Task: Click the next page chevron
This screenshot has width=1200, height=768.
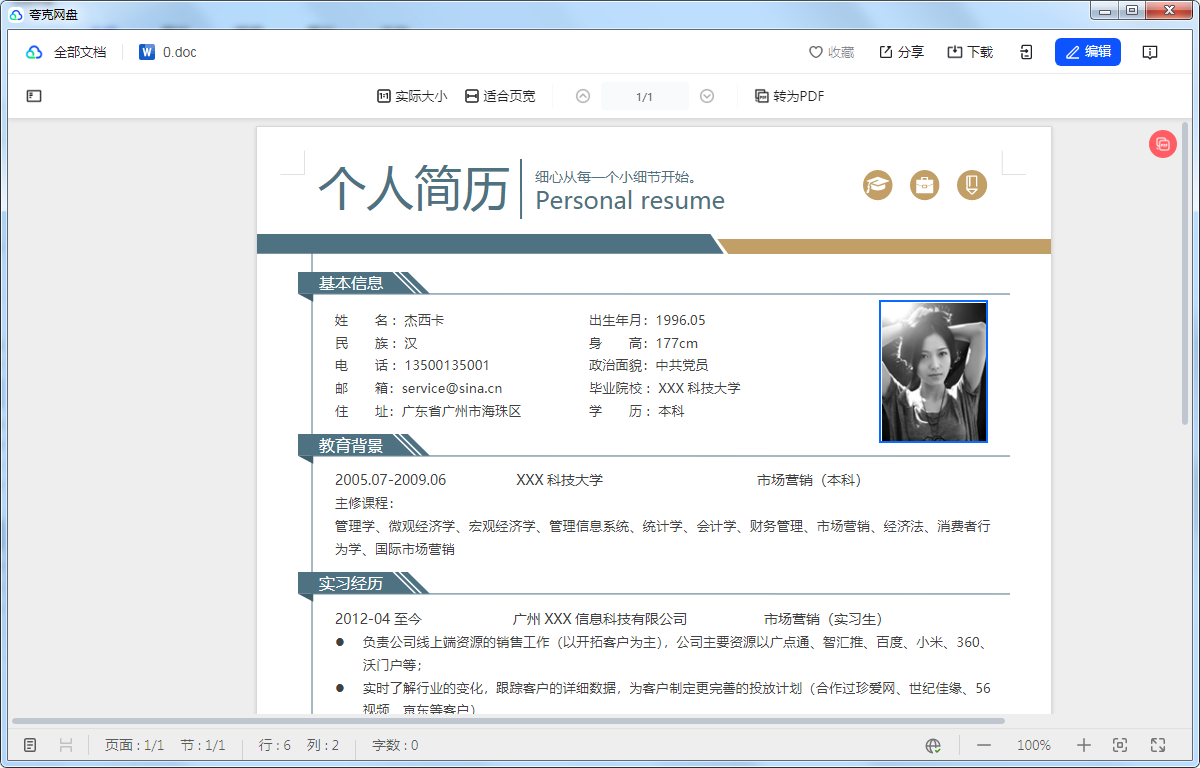Action: pos(707,95)
